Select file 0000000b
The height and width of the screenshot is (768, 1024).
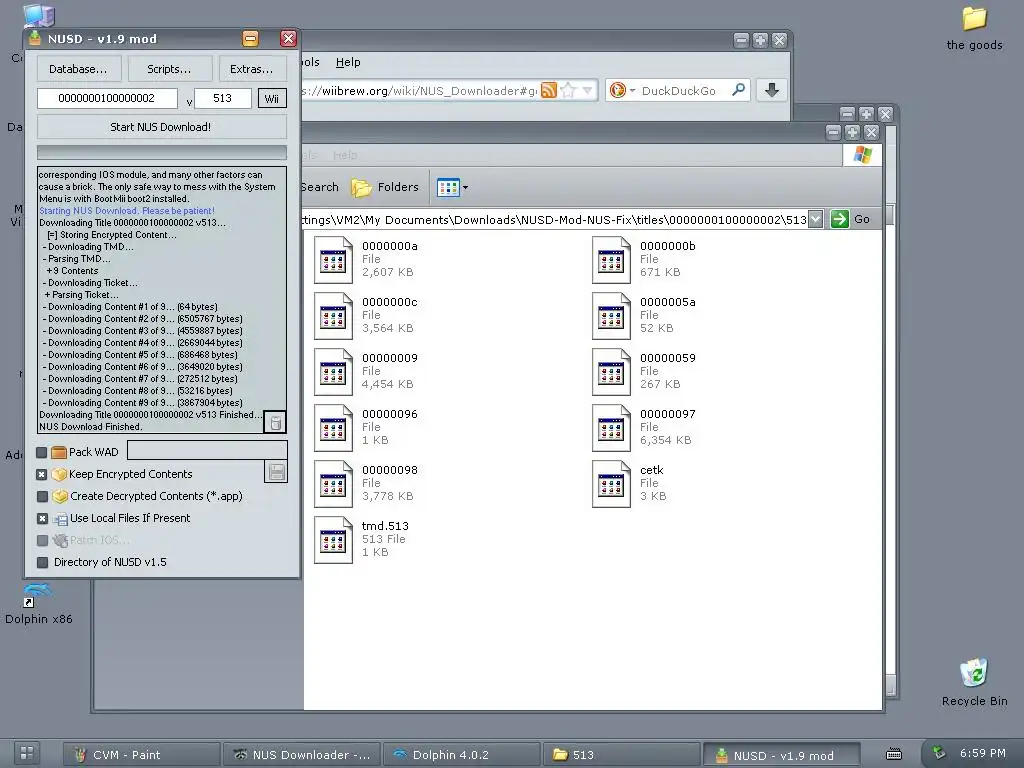644,259
